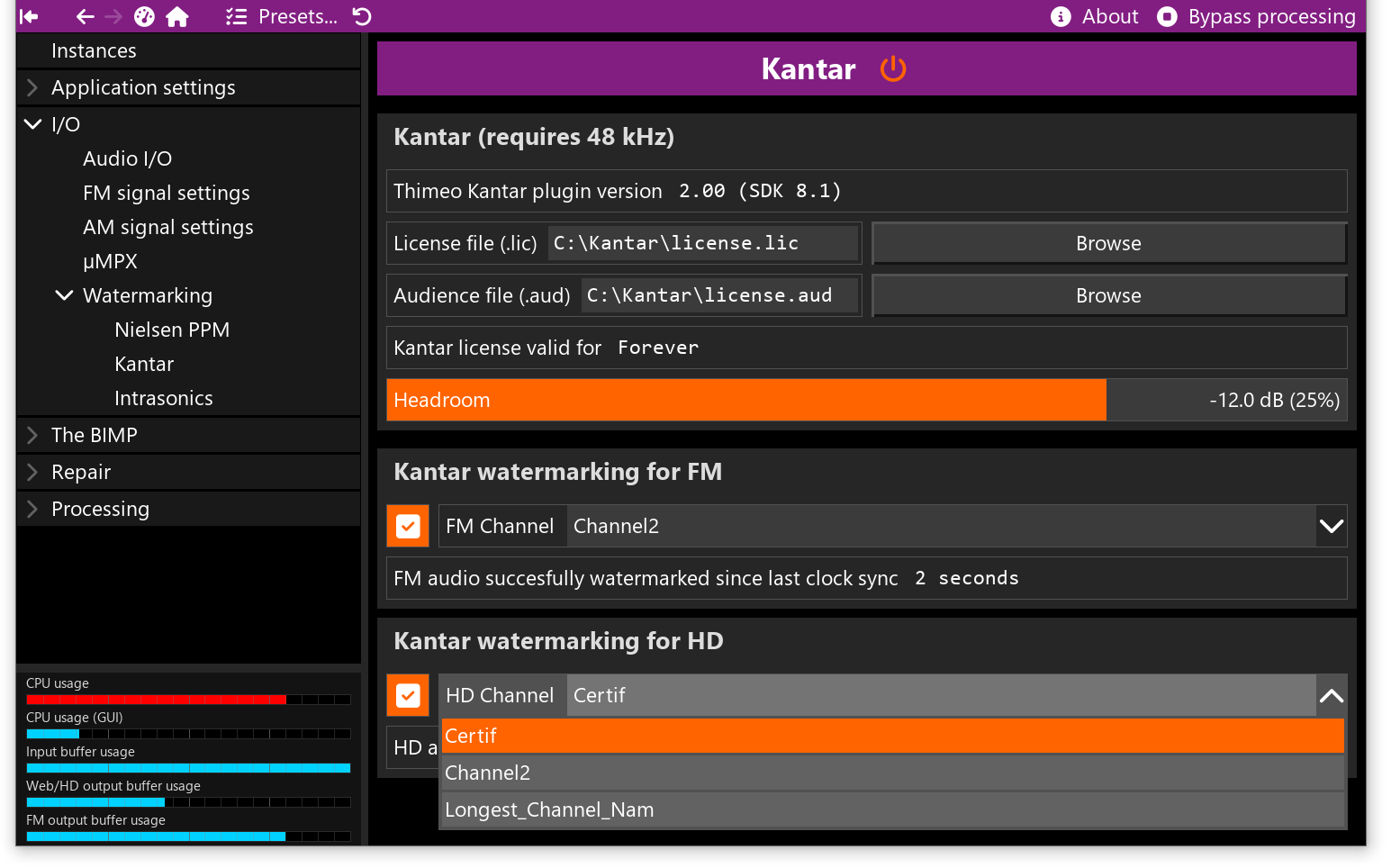
Task: Go forward with the right arrow
Action: 113,16
